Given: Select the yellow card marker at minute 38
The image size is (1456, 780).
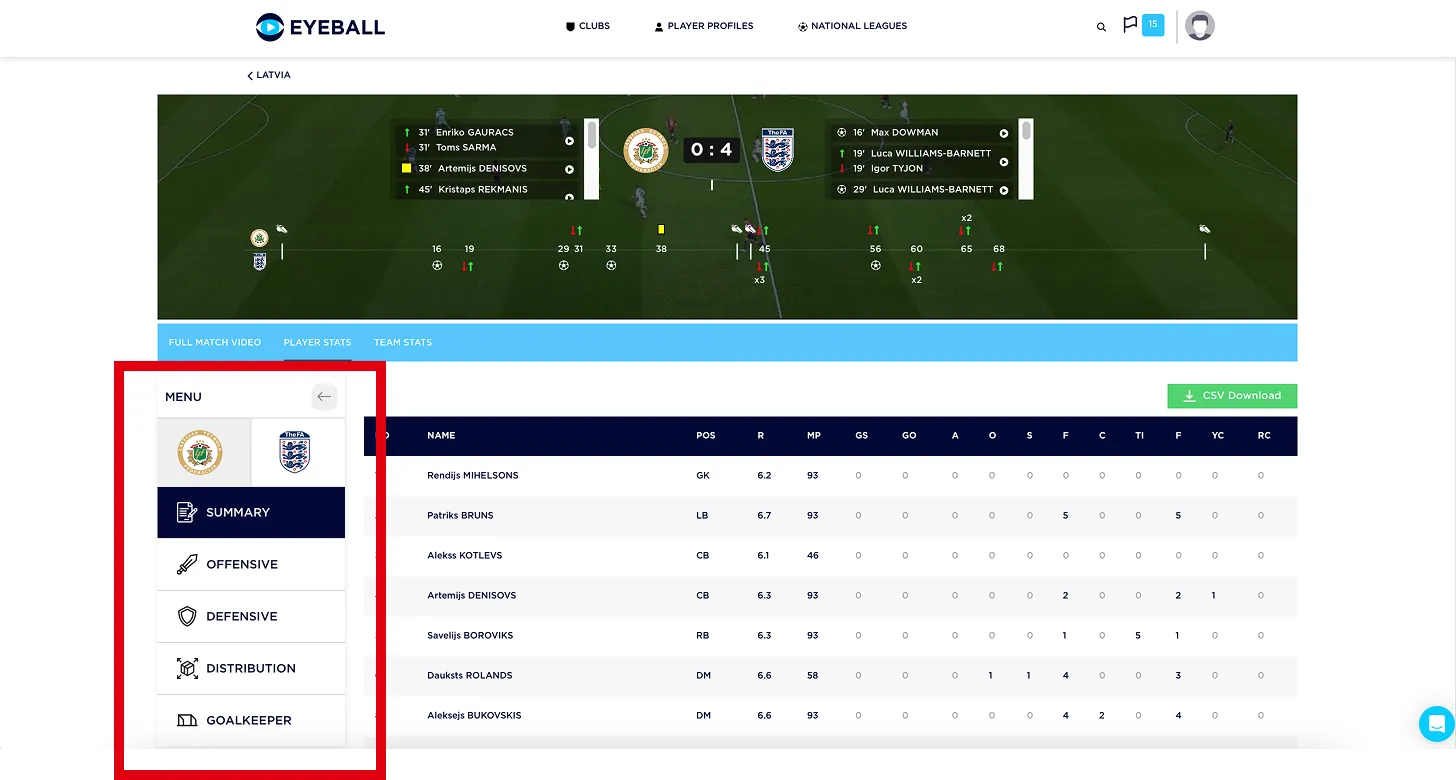Looking at the screenshot, I should click(x=661, y=229).
